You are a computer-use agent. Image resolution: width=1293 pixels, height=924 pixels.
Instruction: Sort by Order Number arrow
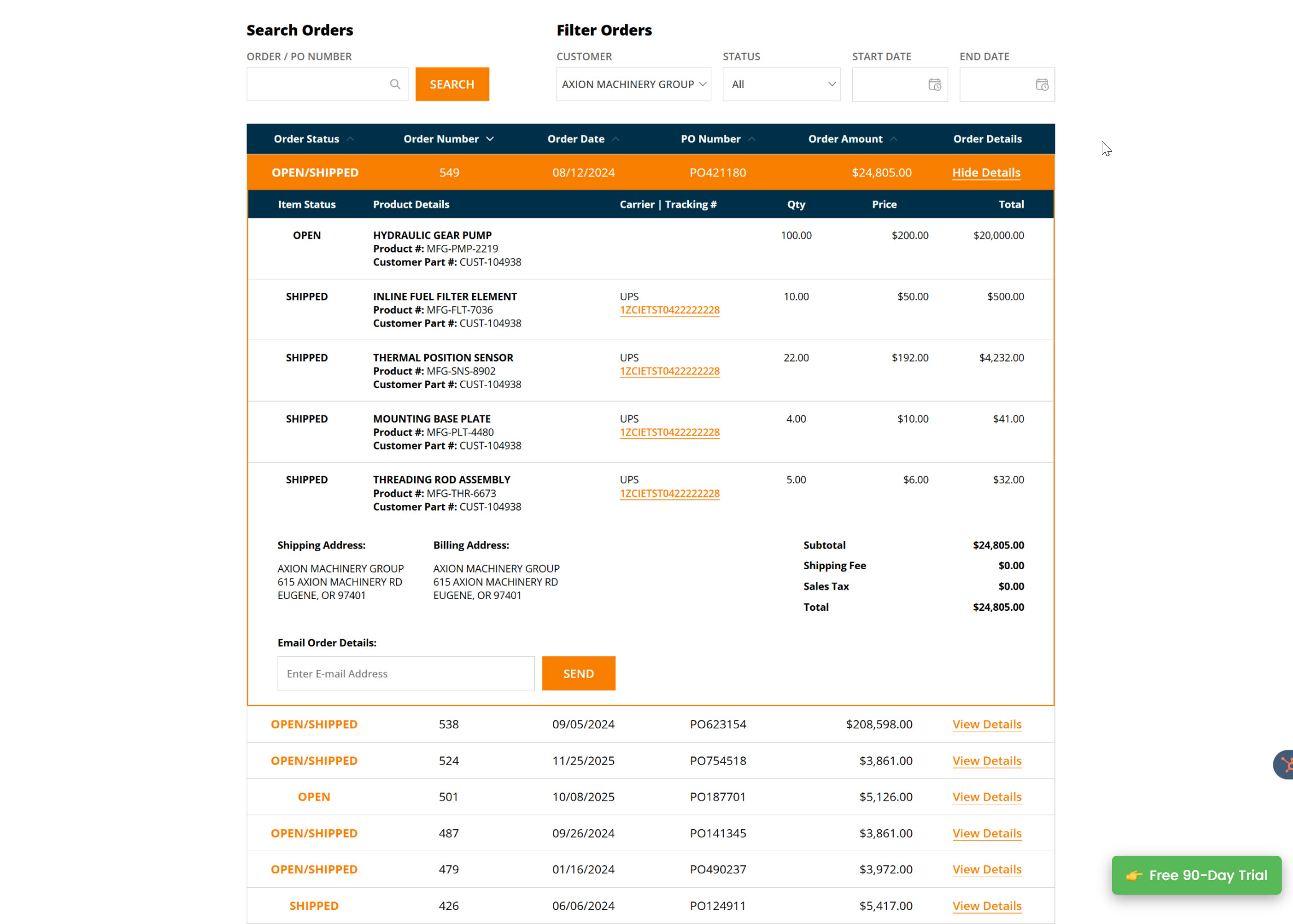(x=490, y=139)
